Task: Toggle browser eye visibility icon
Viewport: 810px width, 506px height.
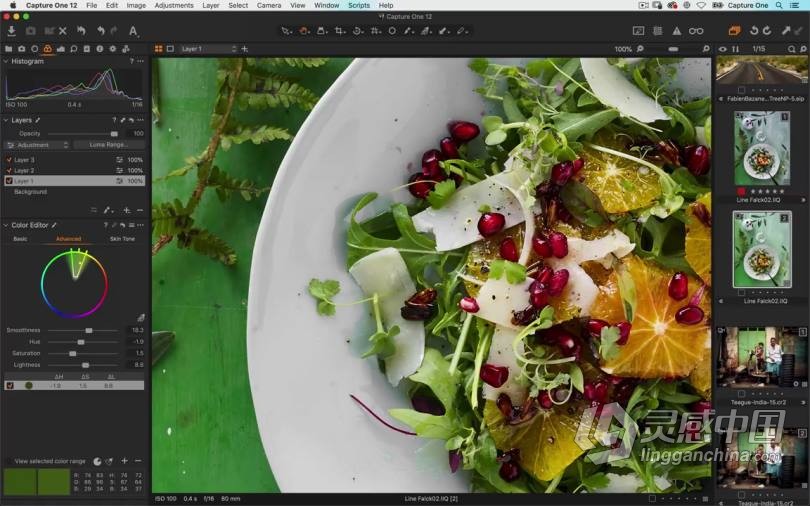Action: tap(722, 49)
